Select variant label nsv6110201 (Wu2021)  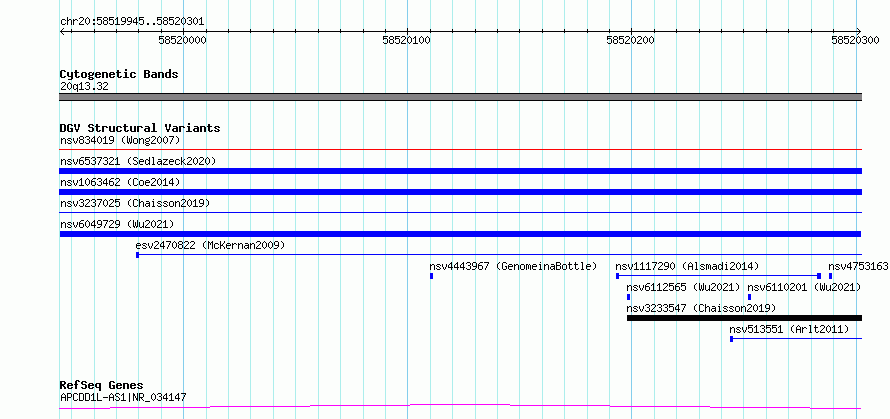point(804,287)
